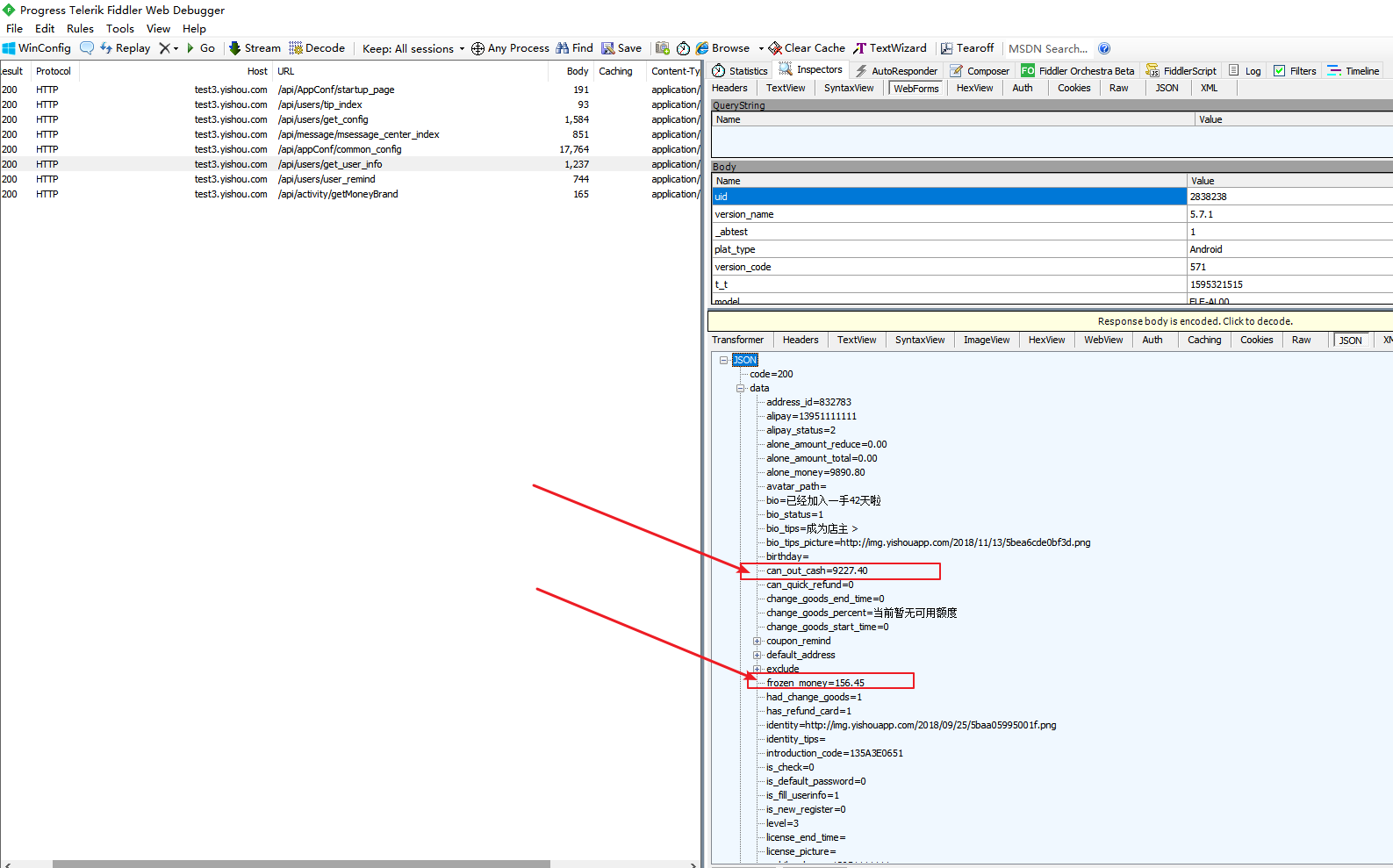This screenshot has height=868, width=1393.
Task: Open the Composer tab
Action: click(x=980, y=71)
